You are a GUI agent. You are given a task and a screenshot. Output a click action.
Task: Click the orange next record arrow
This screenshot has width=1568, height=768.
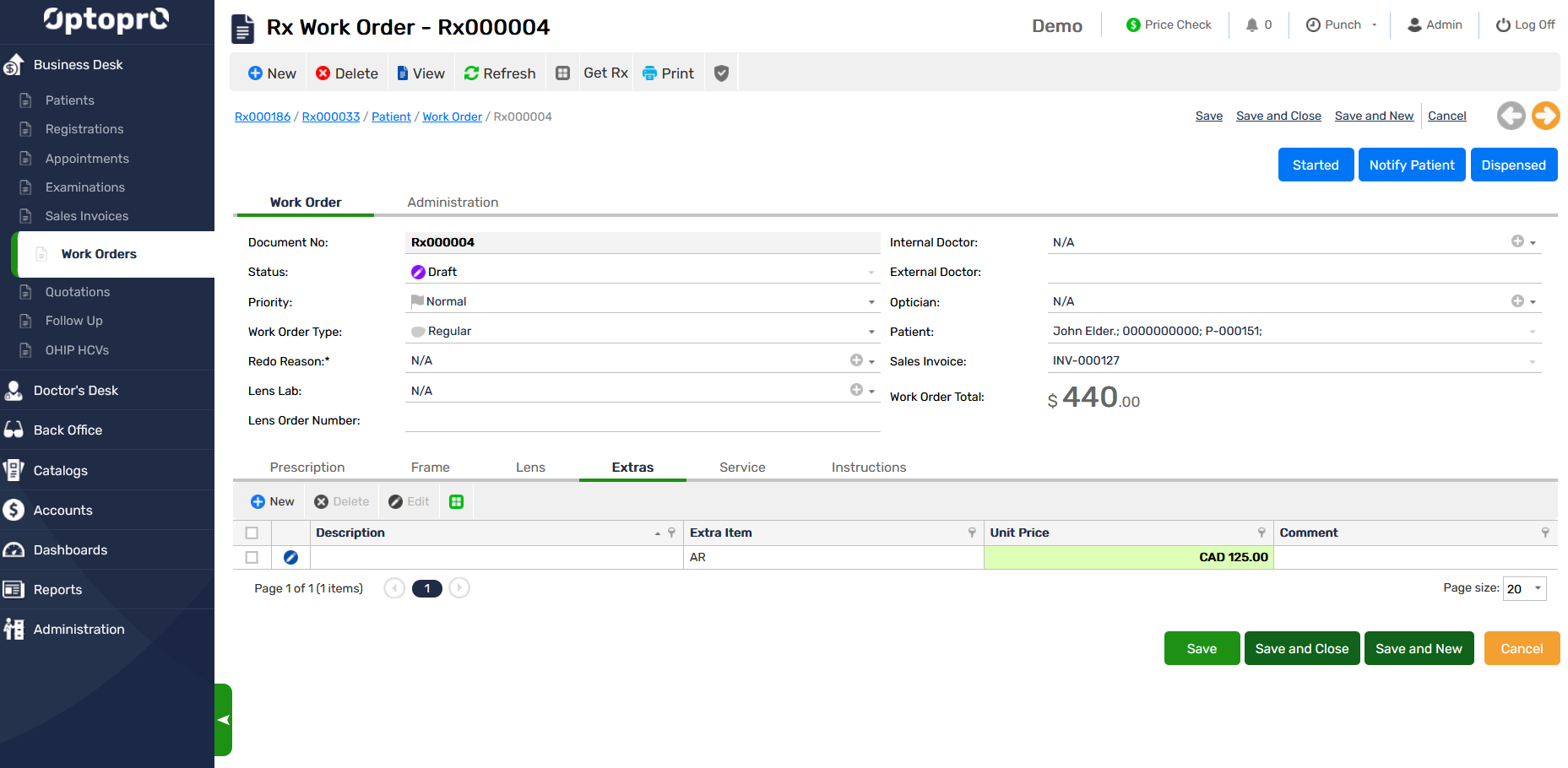(x=1545, y=116)
